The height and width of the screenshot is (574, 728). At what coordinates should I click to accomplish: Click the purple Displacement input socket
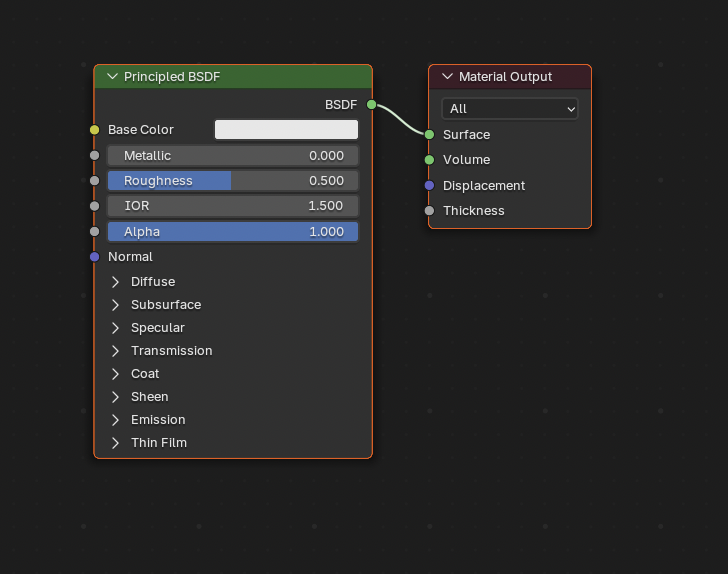pyautogui.click(x=429, y=185)
